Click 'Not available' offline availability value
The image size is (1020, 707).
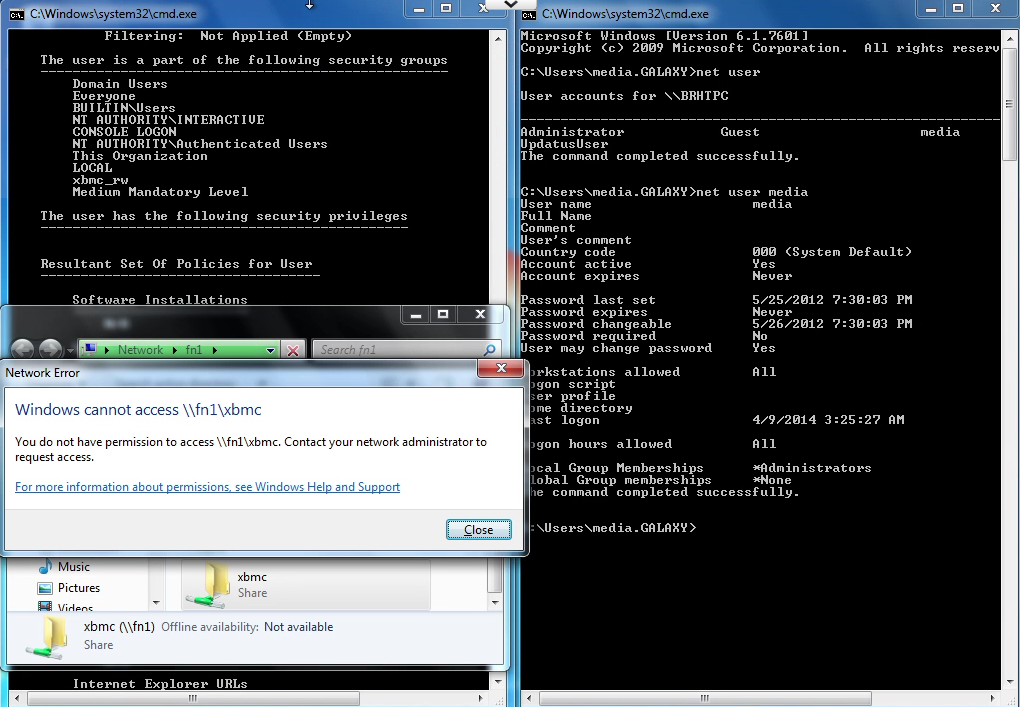[299, 627]
